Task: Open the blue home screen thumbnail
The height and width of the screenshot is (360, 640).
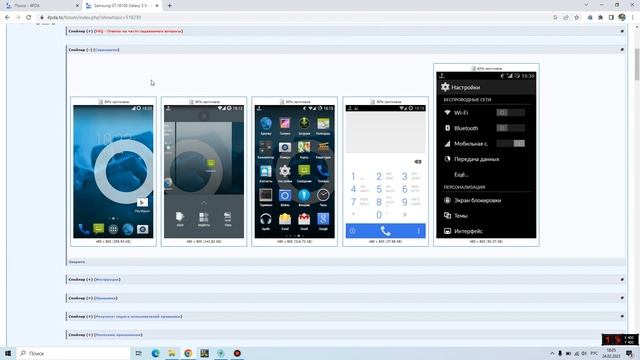Action: point(113,171)
